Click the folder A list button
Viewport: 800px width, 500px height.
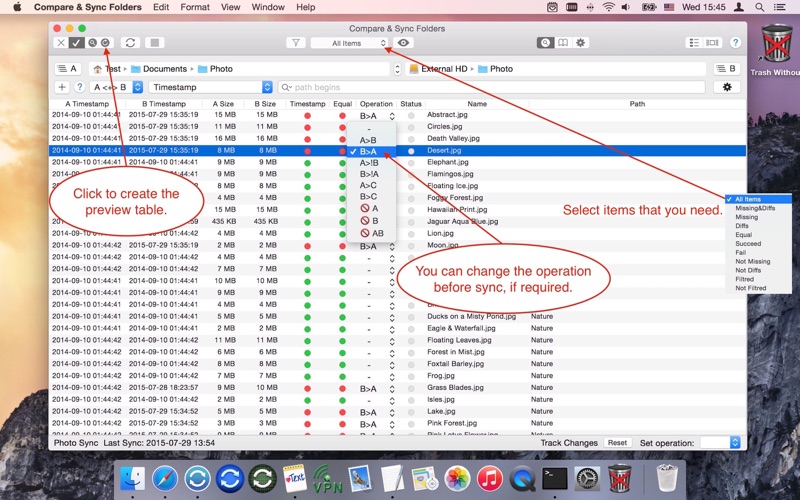coord(67,69)
